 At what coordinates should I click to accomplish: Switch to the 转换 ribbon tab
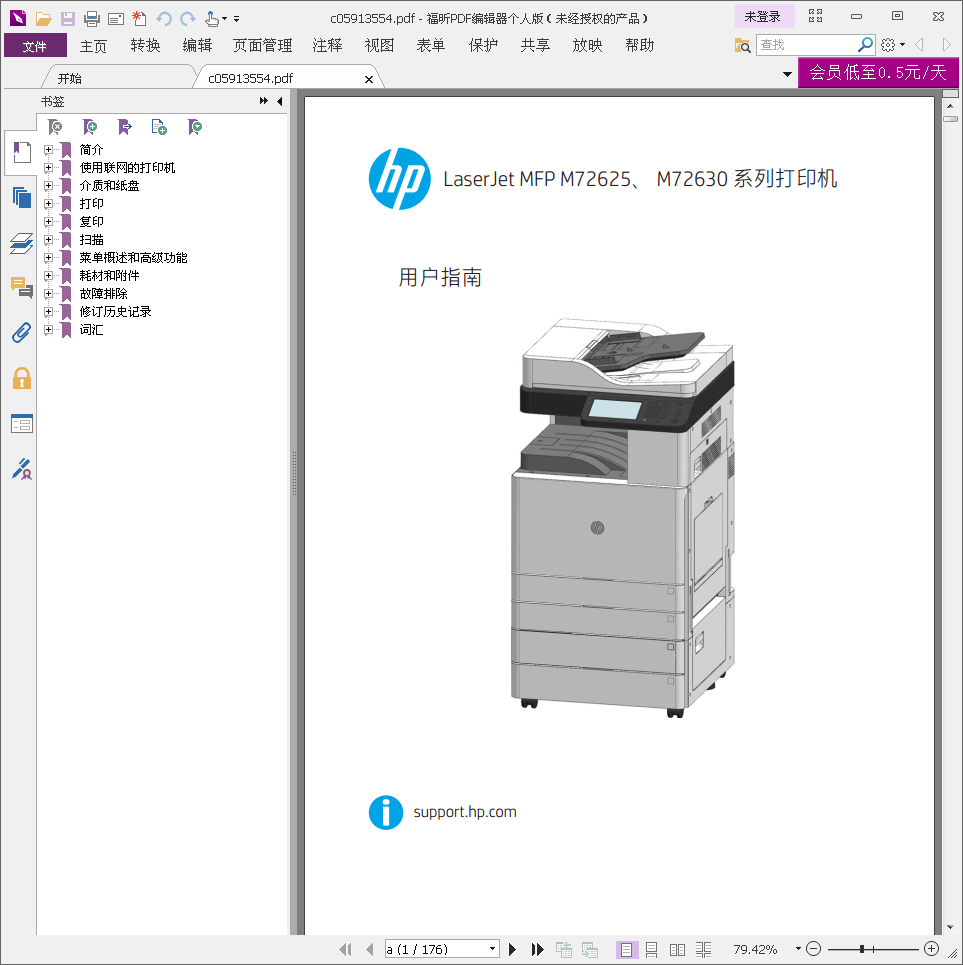pos(145,46)
